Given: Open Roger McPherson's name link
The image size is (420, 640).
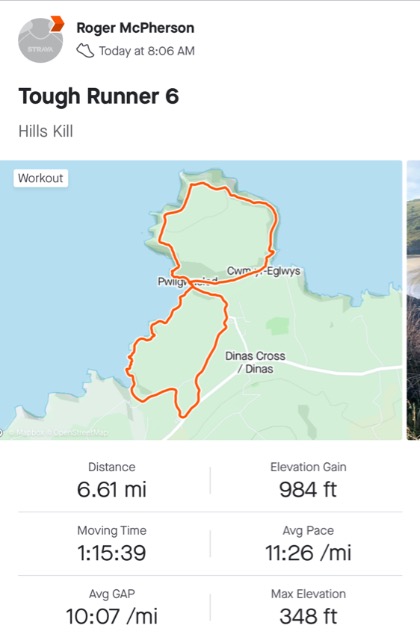Looking at the screenshot, I should click(x=135, y=28).
